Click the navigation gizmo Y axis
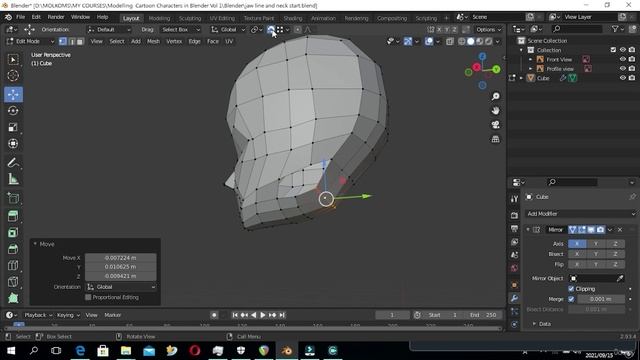The image size is (640, 360). [496, 69]
